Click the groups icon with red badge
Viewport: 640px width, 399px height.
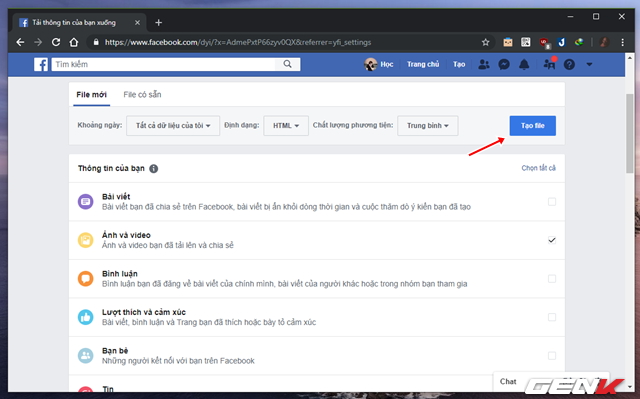pyautogui.click(x=549, y=63)
